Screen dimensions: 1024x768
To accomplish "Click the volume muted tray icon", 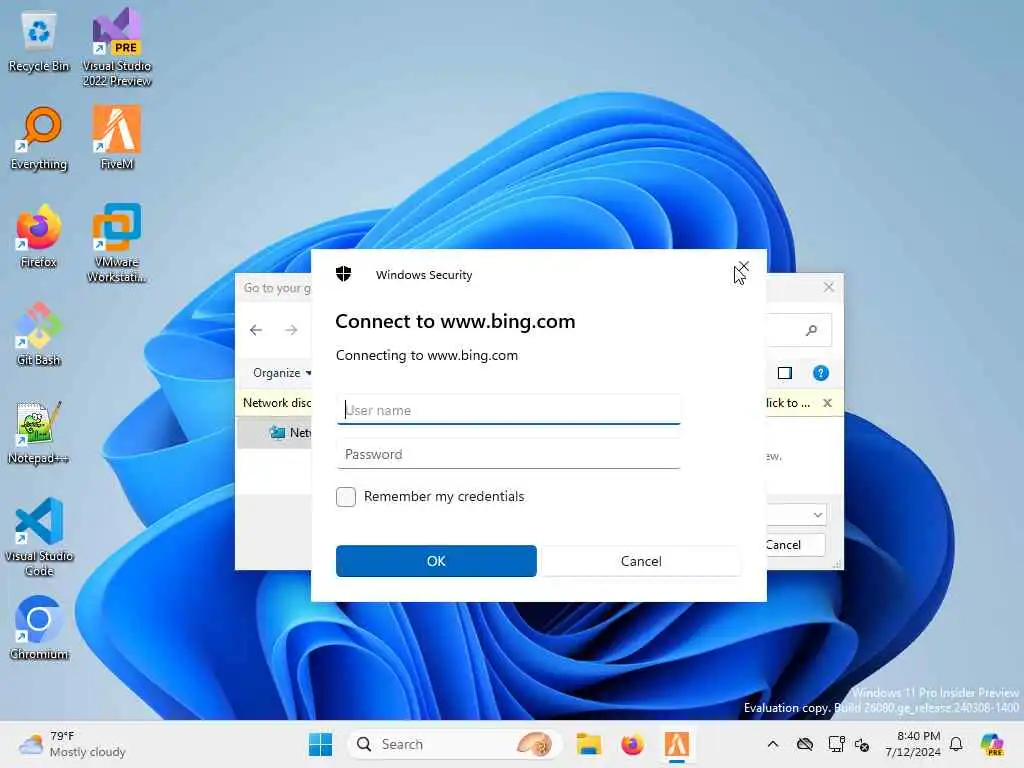I will 862,744.
